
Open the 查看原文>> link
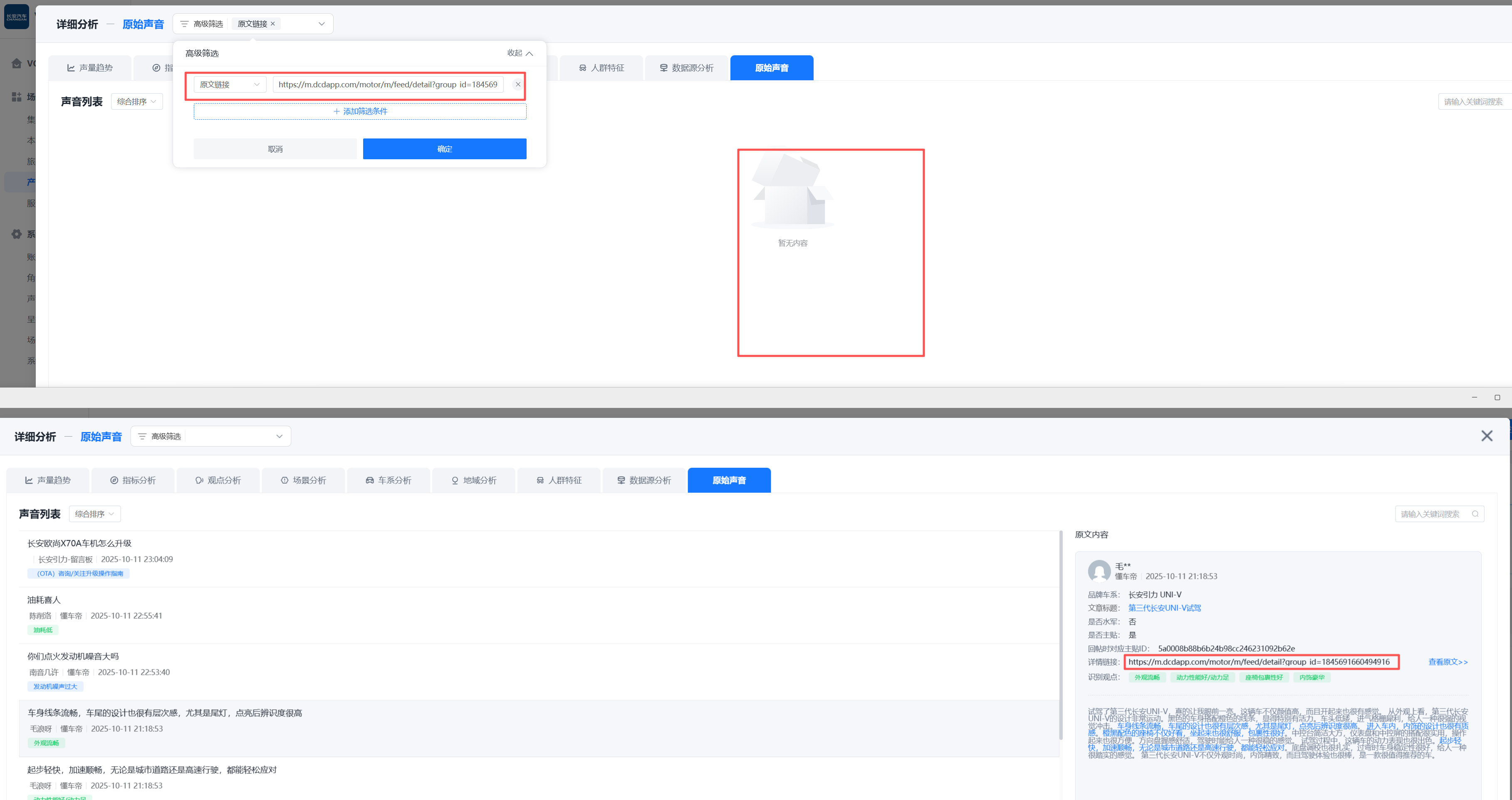pyautogui.click(x=1448, y=662)
